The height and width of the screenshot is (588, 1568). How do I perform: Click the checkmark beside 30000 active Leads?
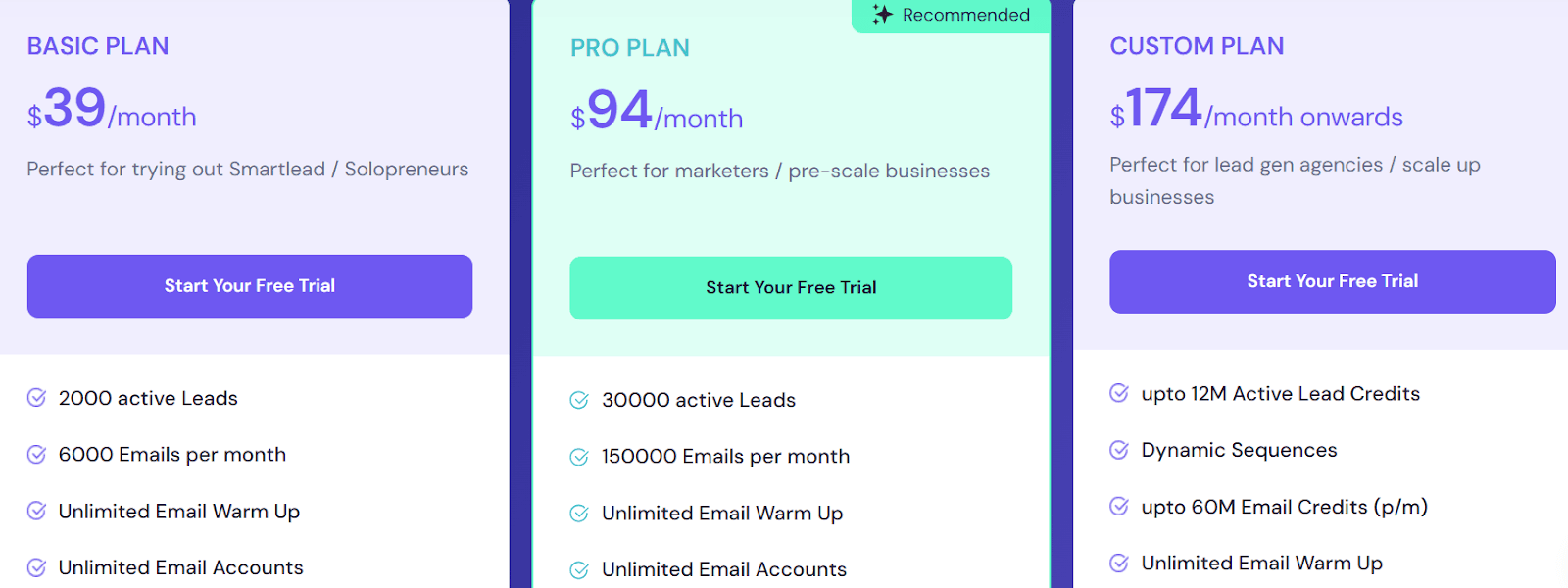click(578, 400)
